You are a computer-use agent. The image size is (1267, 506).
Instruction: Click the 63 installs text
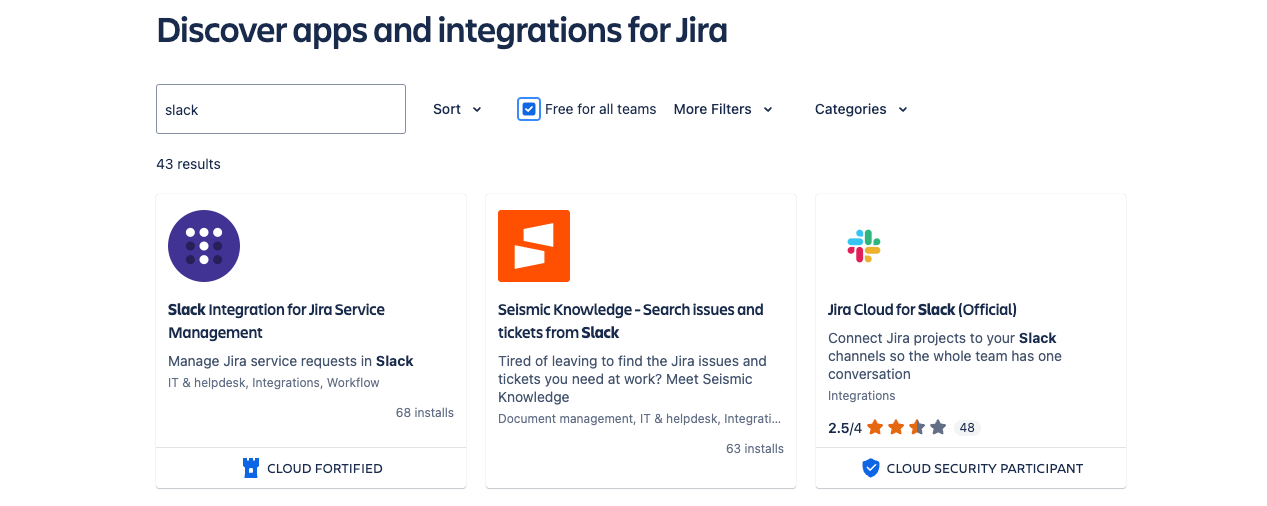point(755,449)
